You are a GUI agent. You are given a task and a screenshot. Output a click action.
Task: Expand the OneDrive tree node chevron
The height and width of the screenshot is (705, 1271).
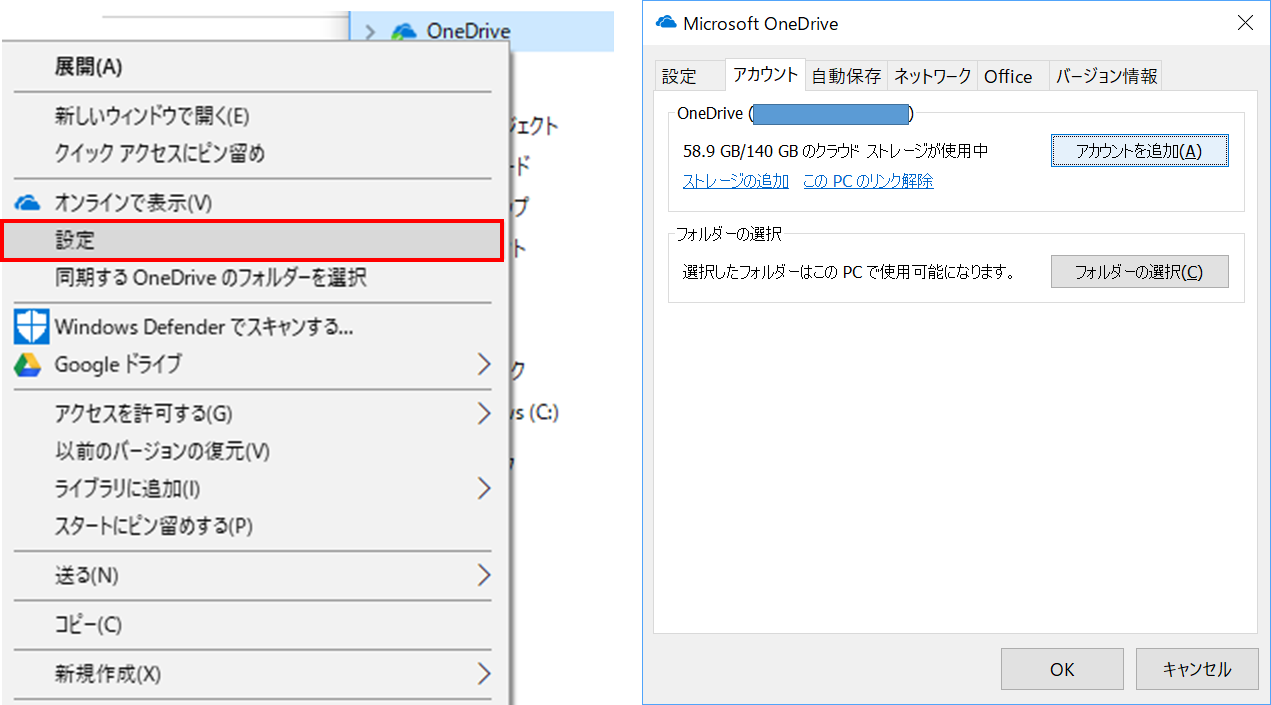pos(370,32)
